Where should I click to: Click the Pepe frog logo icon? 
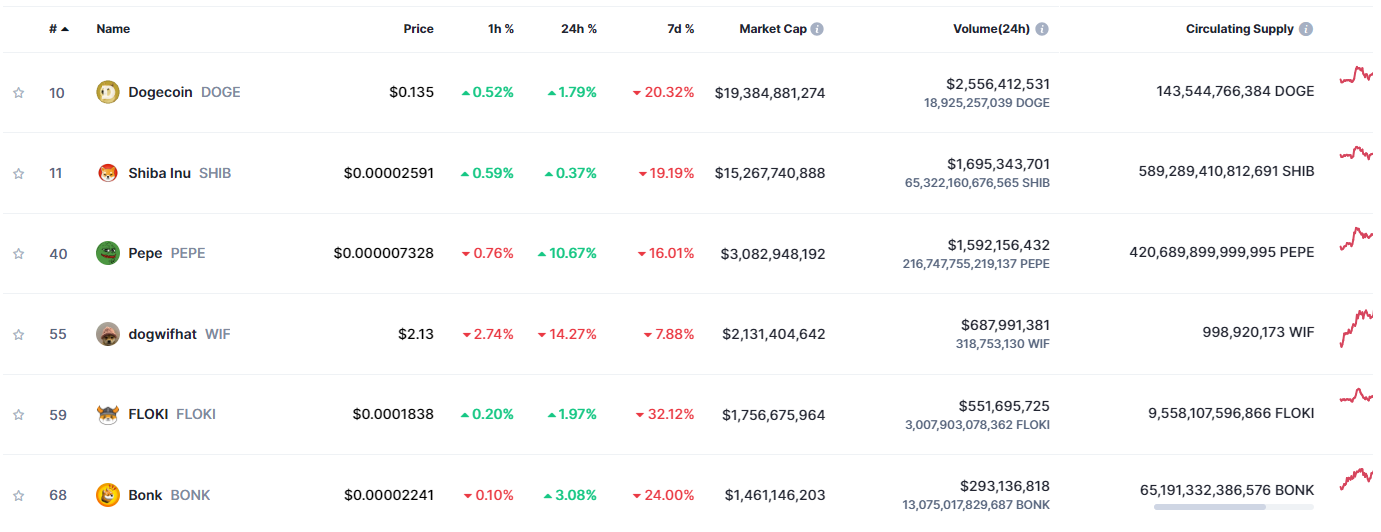tap(107, 253)
